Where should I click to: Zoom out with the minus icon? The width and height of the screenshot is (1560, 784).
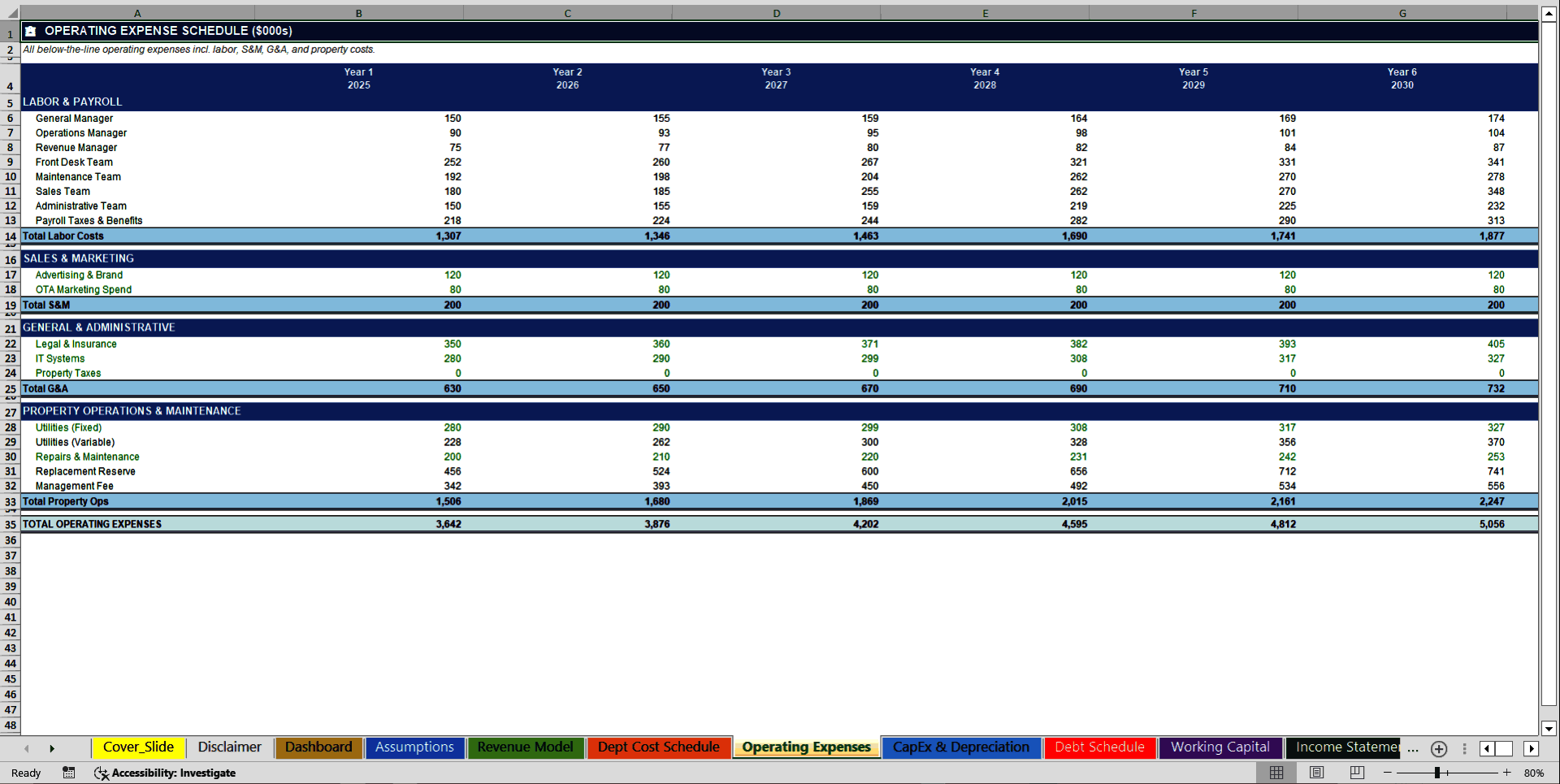tap(1389, 773)
